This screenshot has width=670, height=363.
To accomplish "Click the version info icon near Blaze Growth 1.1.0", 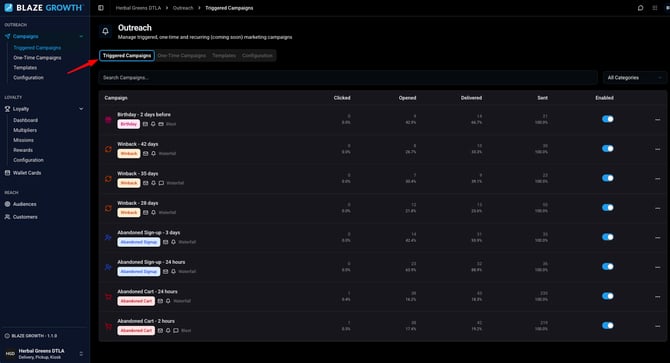I will click(x=7, y=336).
